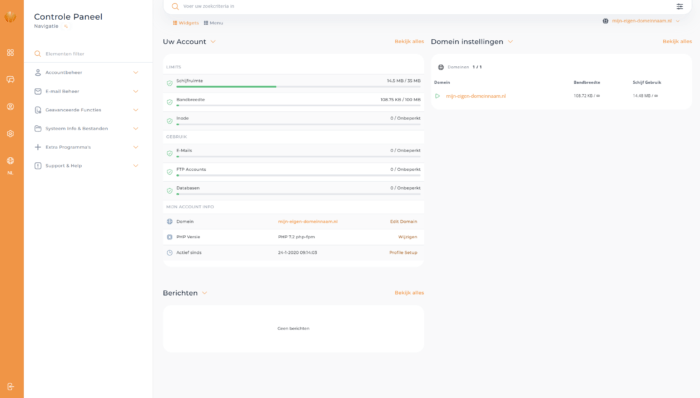
Task: Click the chip icon beside PHP Versie
Action: coord(170,237)
